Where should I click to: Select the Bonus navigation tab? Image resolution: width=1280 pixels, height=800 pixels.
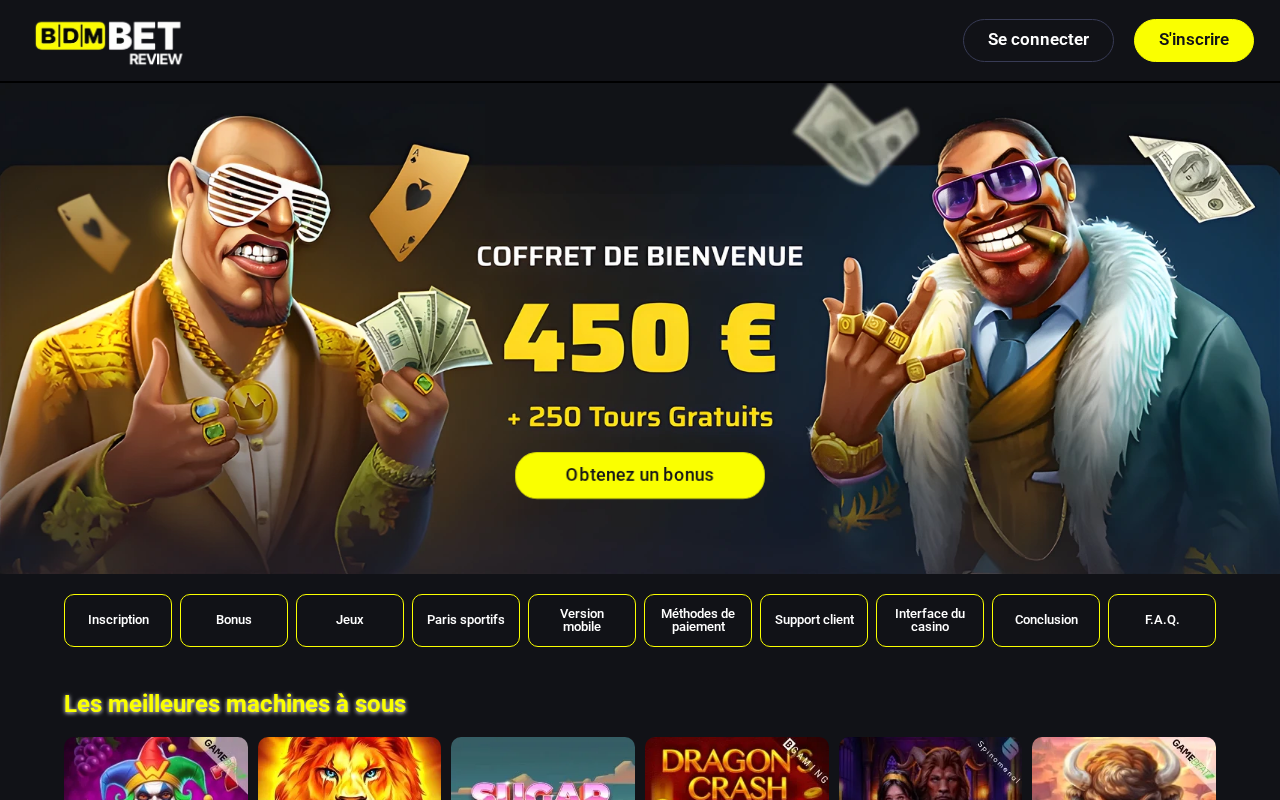234,620
